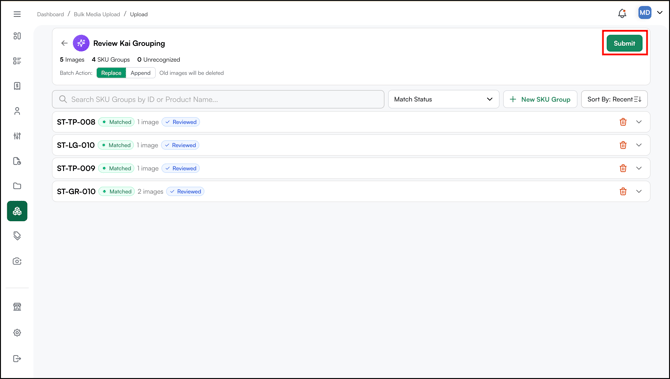Open the tags sidebar icon
Image resolution: width=670 pixels, height=379 pixels.
[17, 236]
